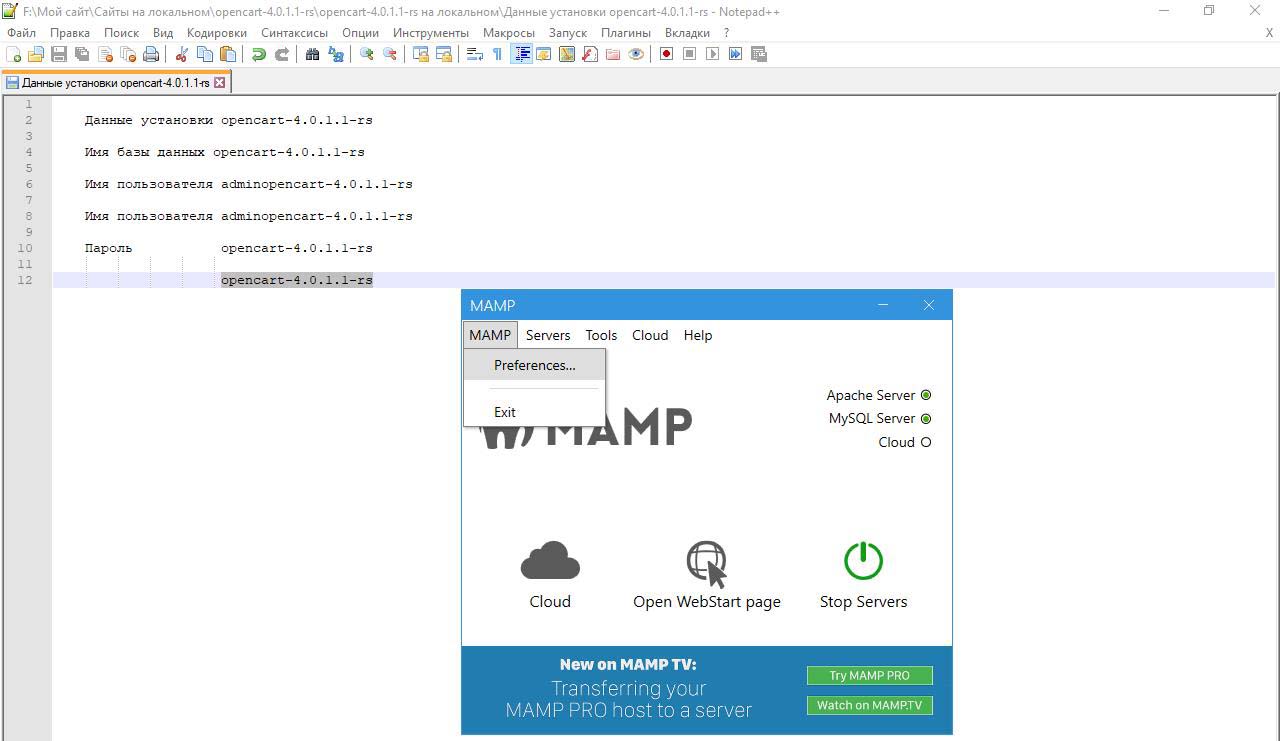Open Find with the binoculars icon
1280x741 pixels.
pos(312,54)
